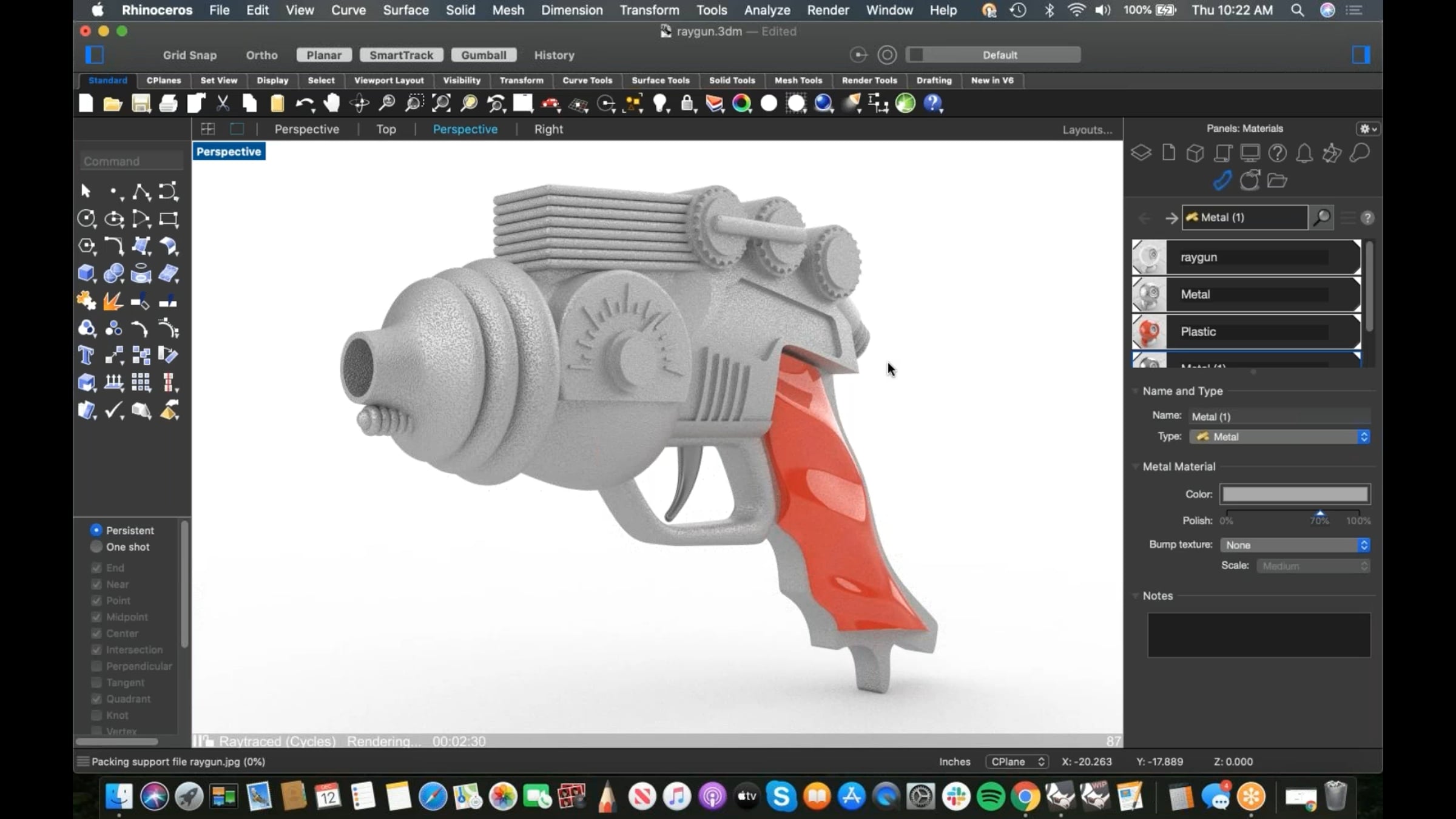Screen dimensions: 1456x819
Task: Open Google Chrome from the Dock
Action: click(x=1025, y=797)
